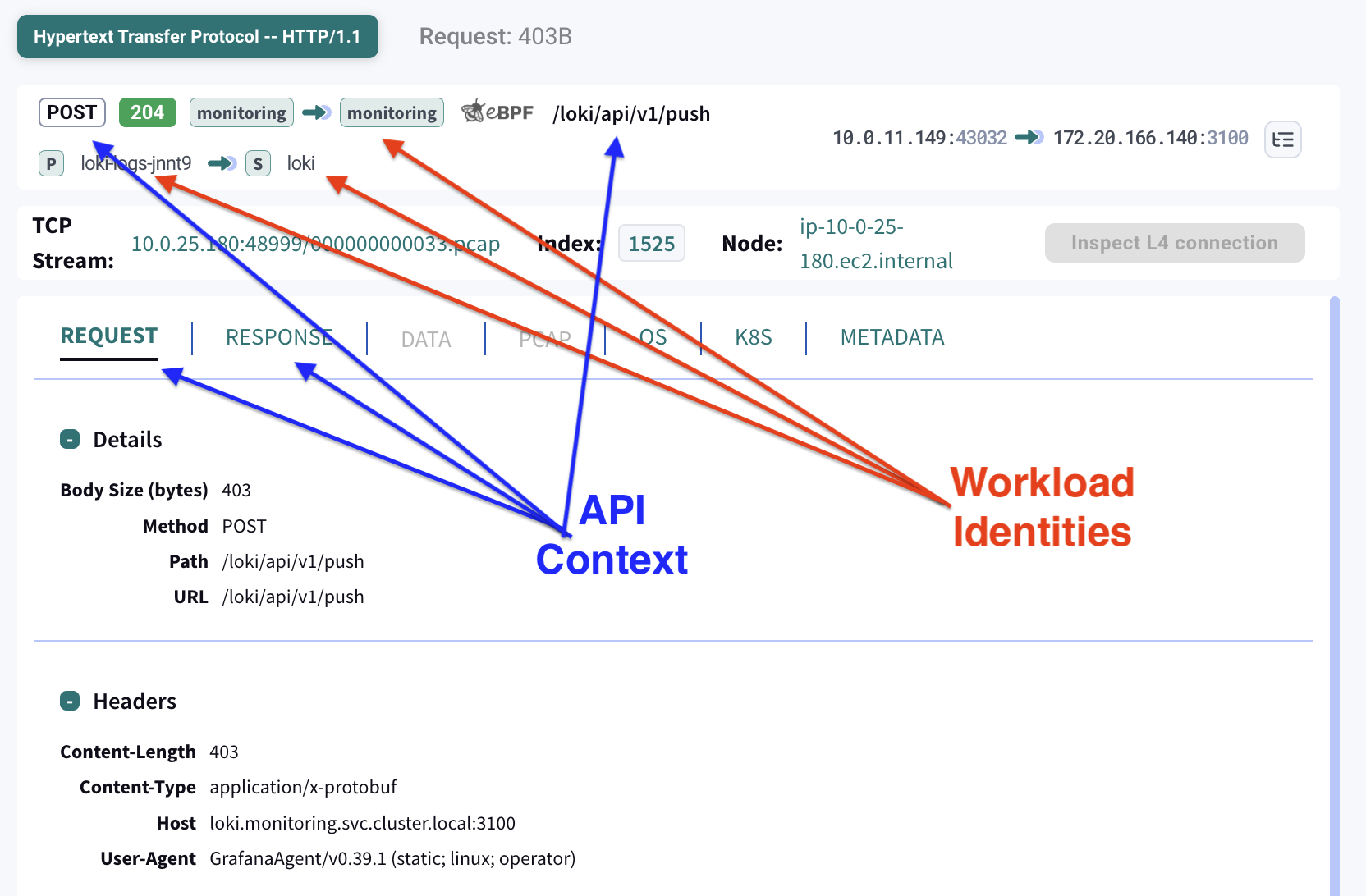Collapse the Headers section
The image size is (1366, 896).
[70, 701]
